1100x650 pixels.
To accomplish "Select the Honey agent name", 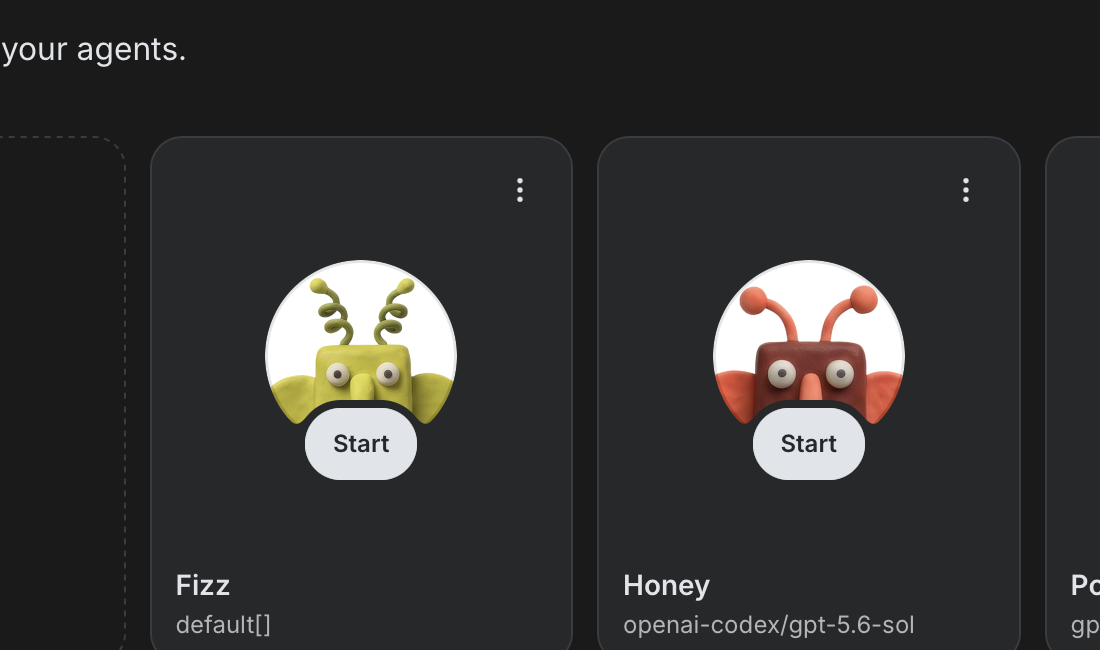I will click(666, 585).
